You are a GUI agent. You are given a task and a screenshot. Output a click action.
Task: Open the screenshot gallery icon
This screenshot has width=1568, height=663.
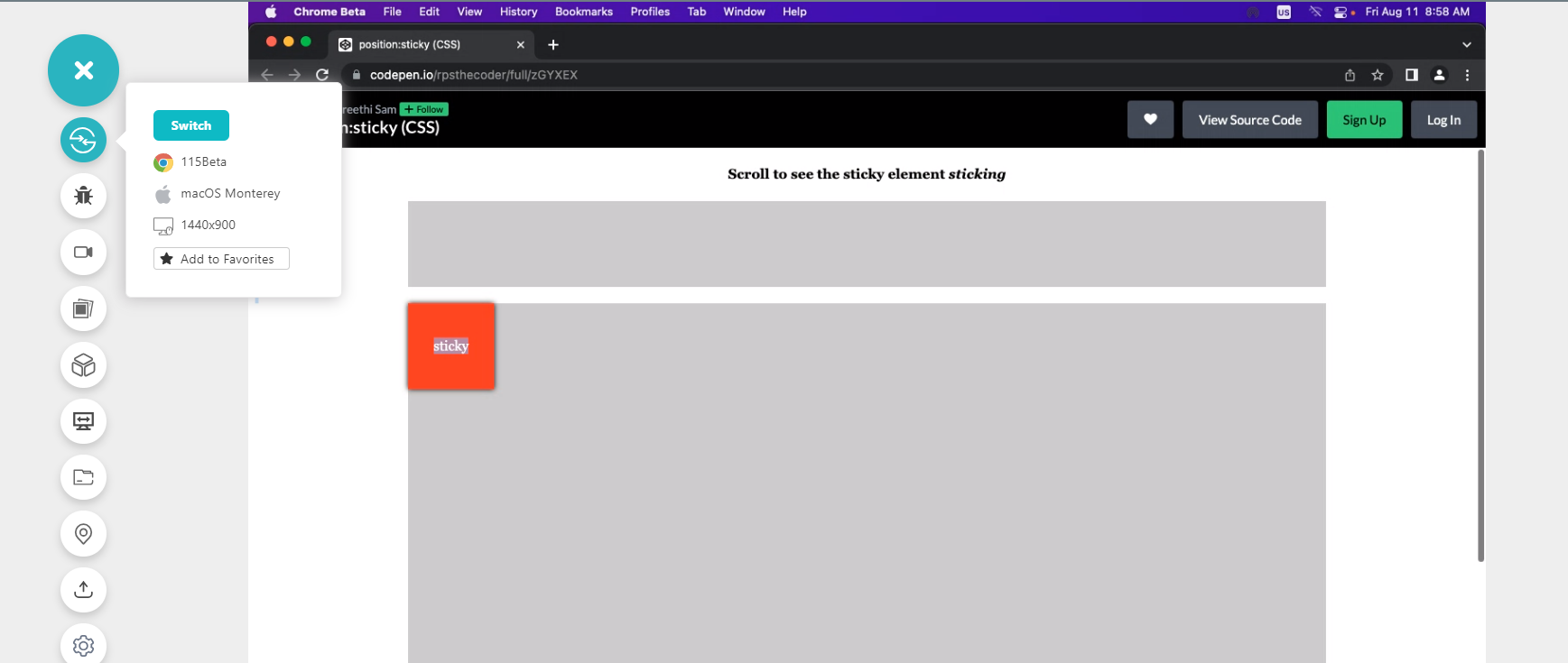tap(83, 308)
